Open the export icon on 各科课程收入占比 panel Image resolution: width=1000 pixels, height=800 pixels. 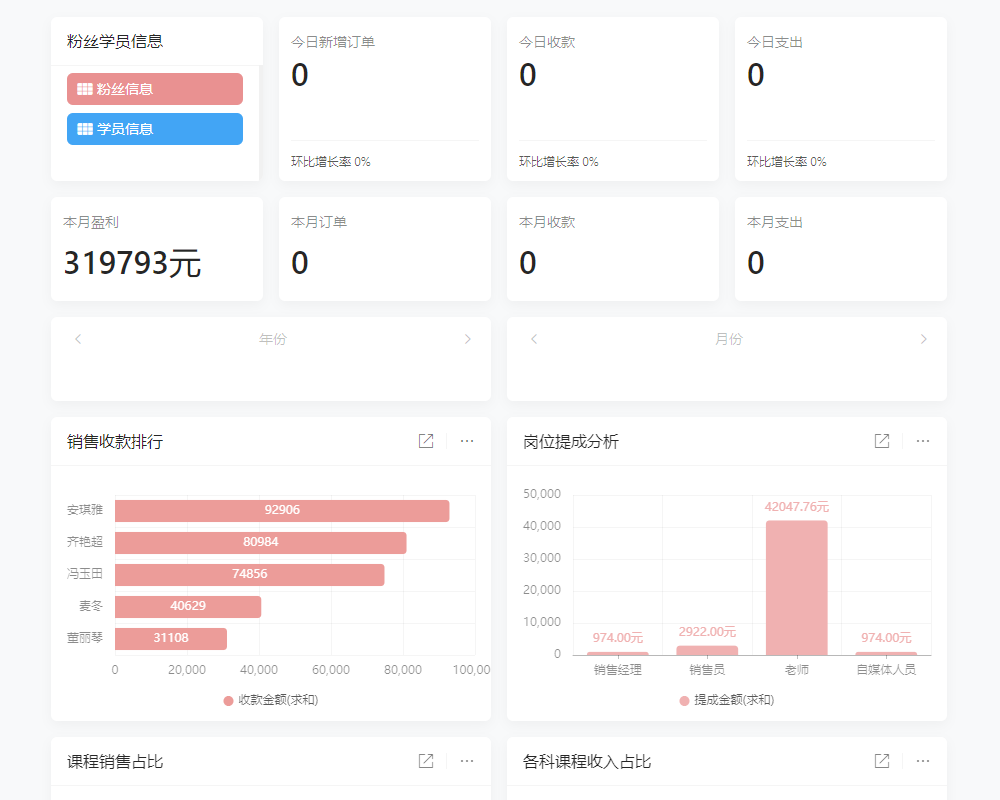click(881, 760)
